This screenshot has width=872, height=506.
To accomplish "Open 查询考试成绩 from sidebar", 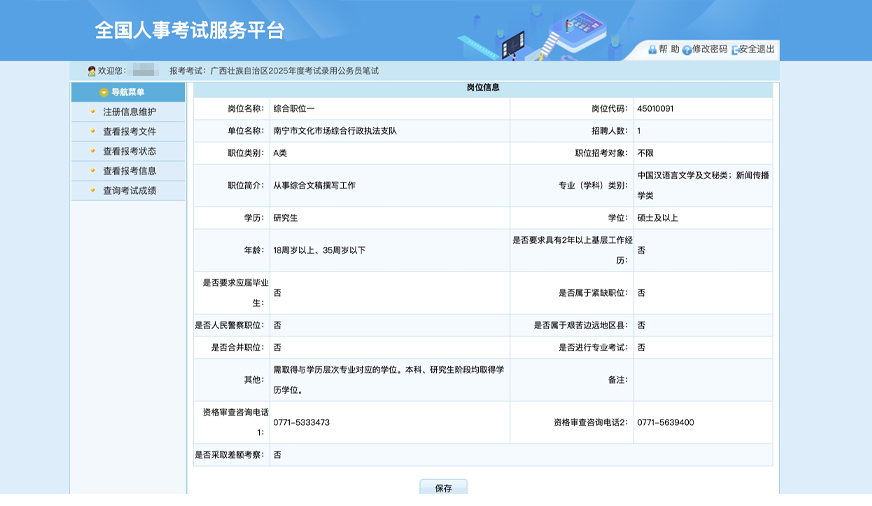I will tap(129, 190).
